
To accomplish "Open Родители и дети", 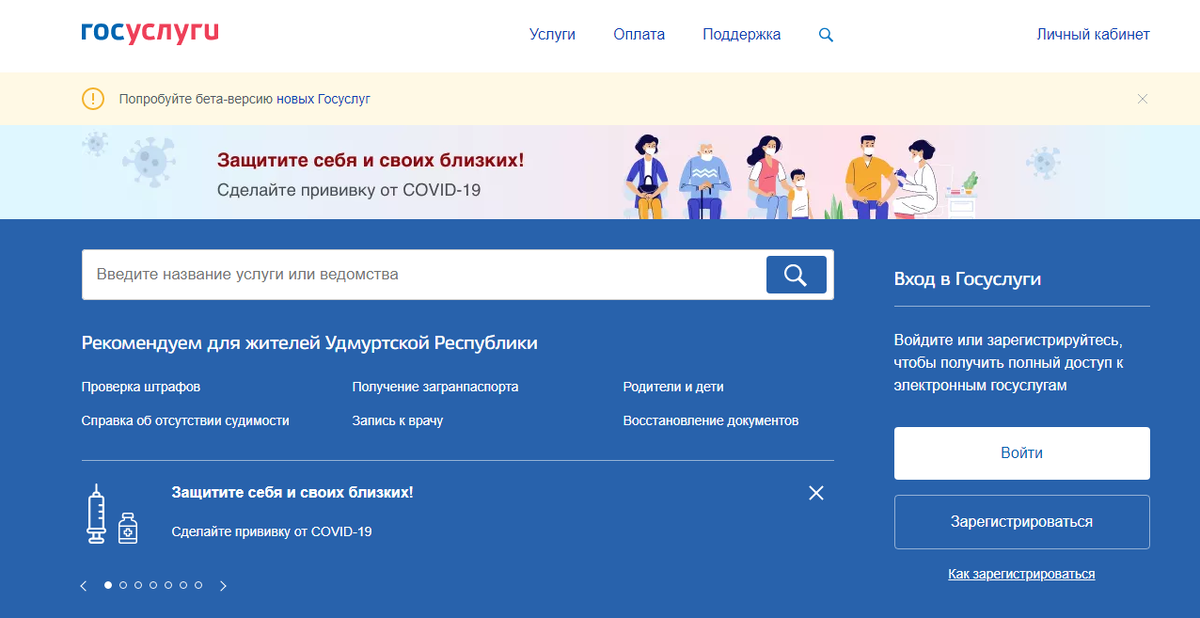I will tap(673, 387).
